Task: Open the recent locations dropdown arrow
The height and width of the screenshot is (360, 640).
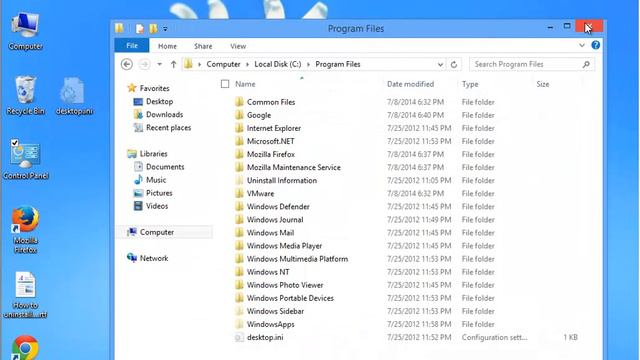Action: [x=160, y=64]
